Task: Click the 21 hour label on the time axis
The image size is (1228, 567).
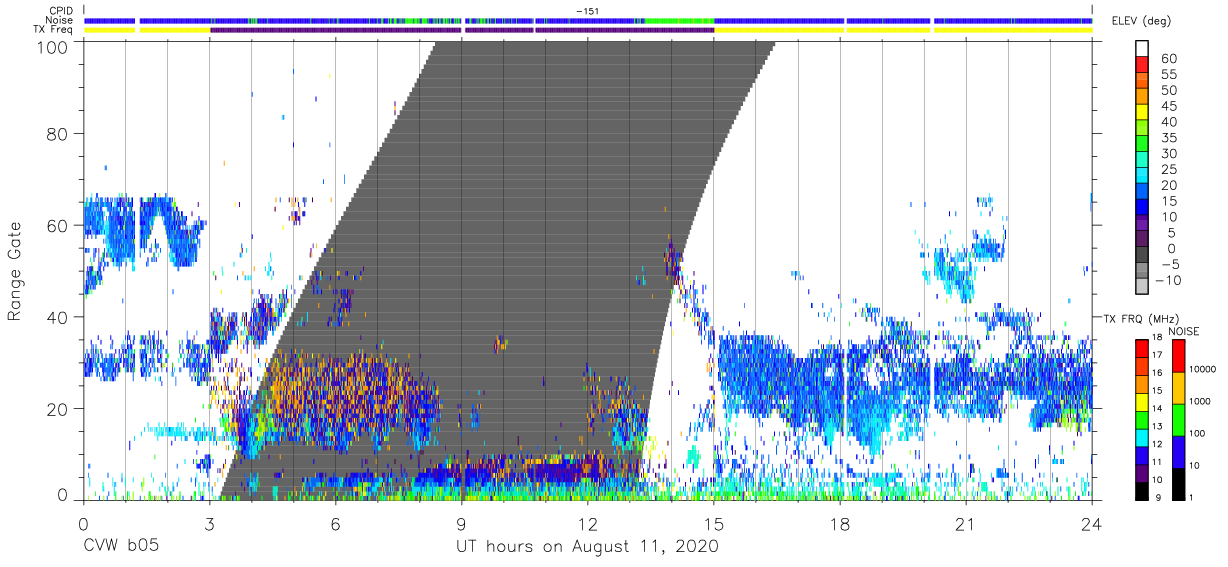Action: pos(966,523)
